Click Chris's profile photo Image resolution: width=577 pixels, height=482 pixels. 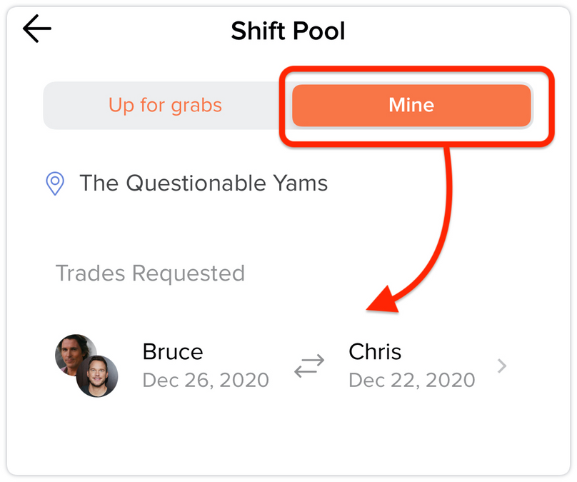point(97,376)
